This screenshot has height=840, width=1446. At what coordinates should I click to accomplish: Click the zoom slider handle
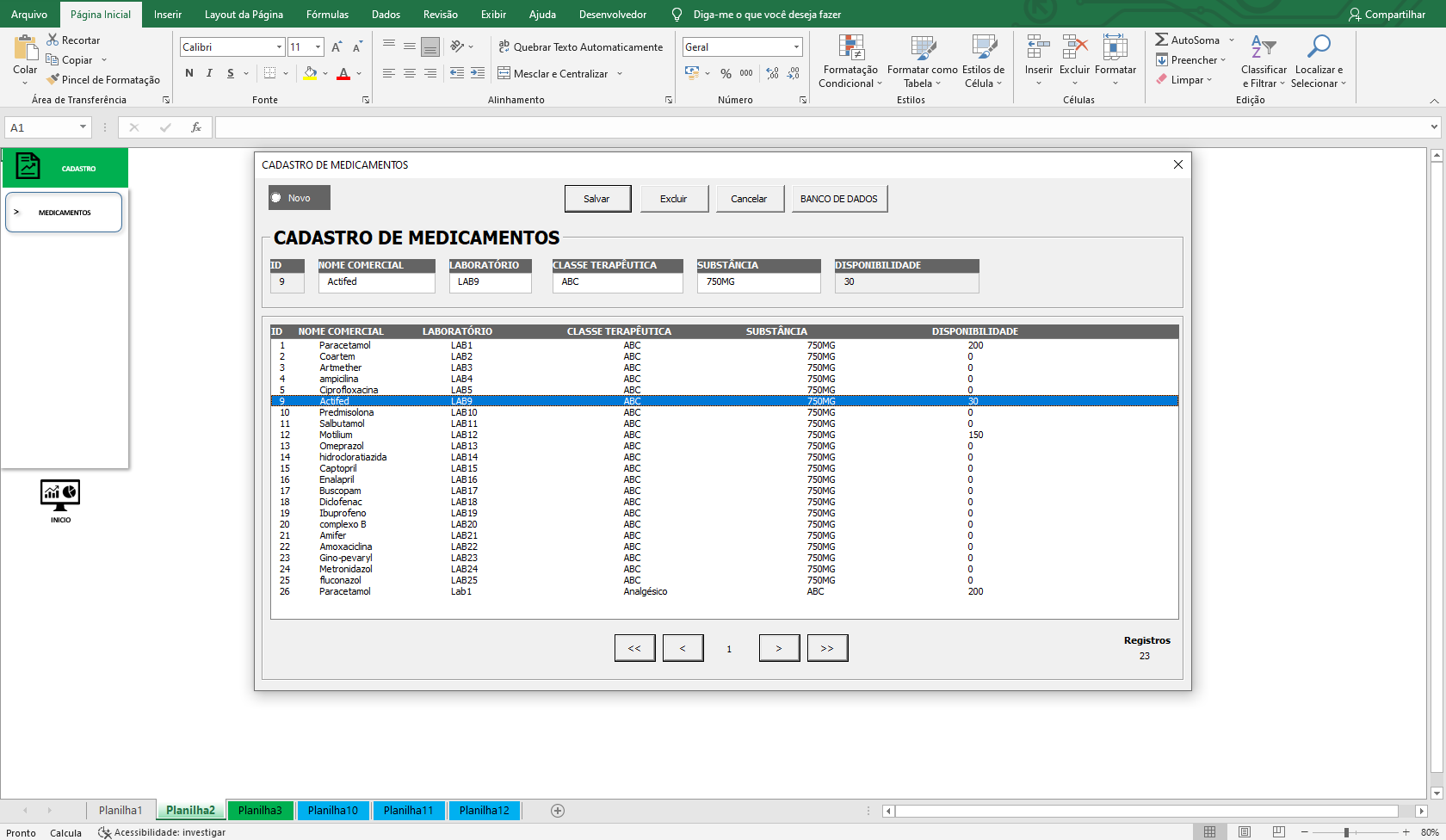[x=1346, y=832]
